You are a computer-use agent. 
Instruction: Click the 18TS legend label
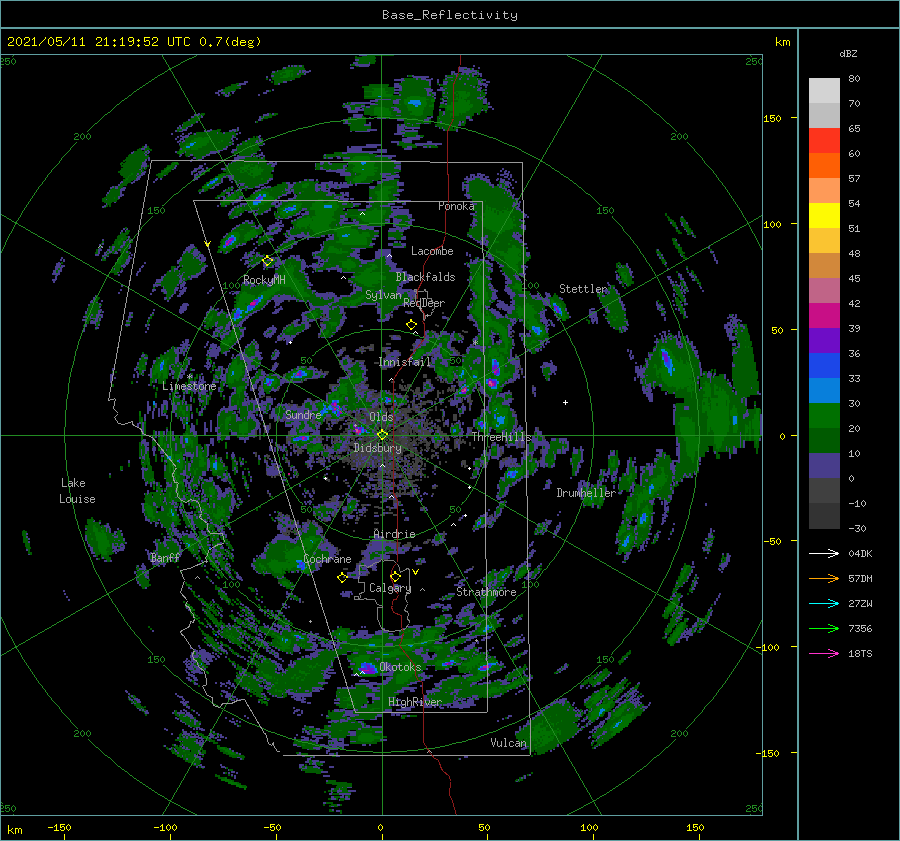860,653
